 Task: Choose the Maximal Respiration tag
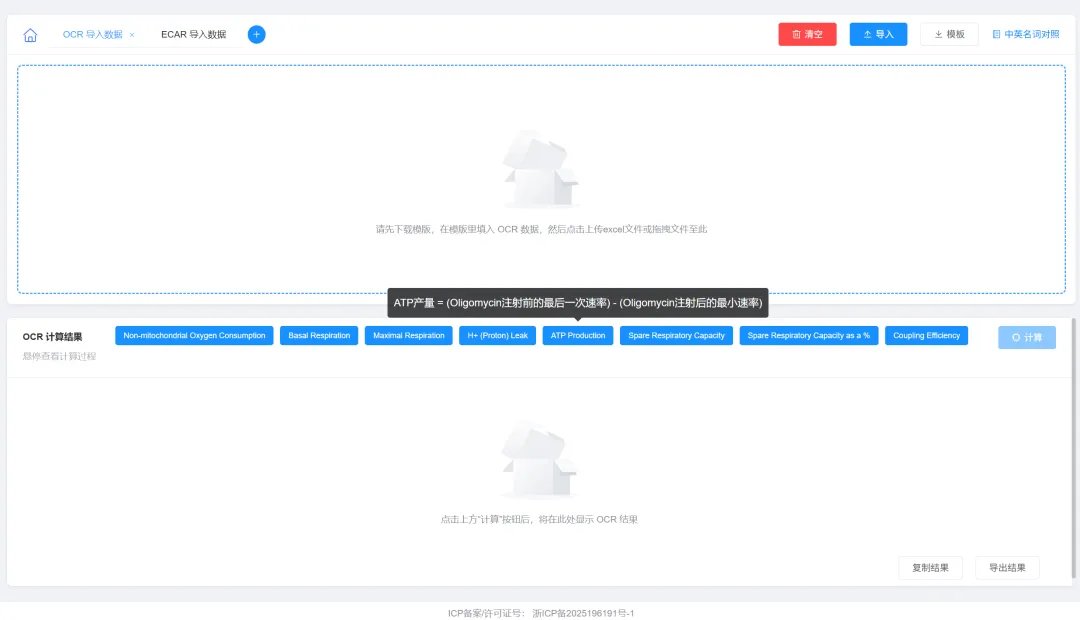408,336
